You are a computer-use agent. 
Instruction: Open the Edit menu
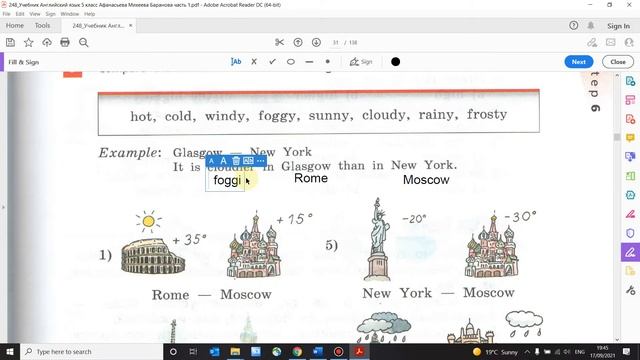click(x=20, y=14)
